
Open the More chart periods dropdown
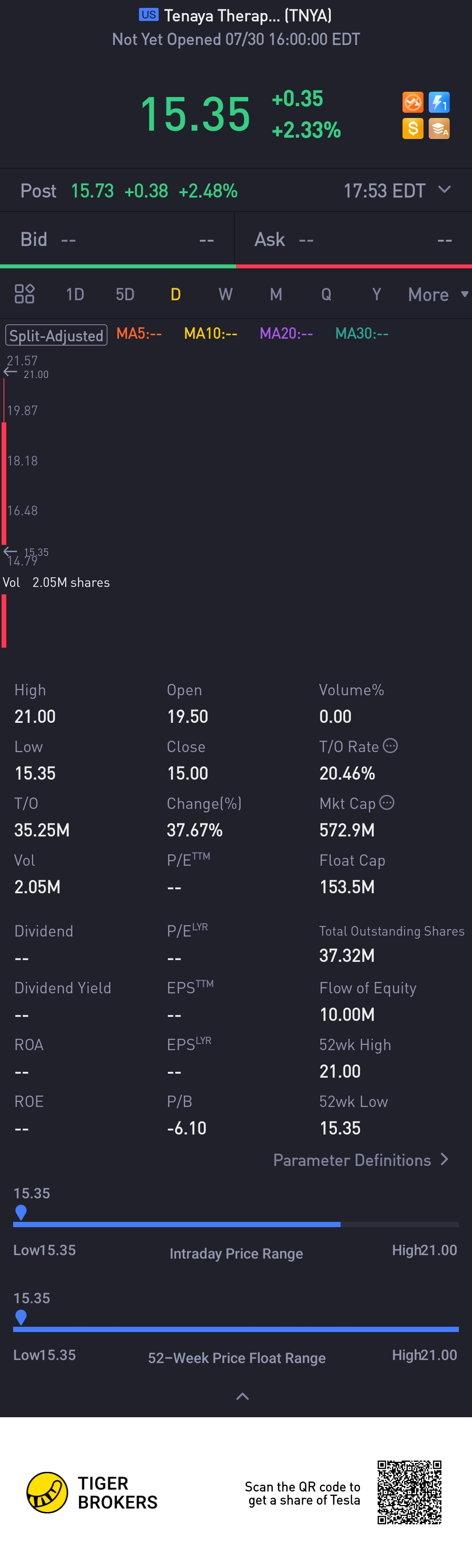437,295
